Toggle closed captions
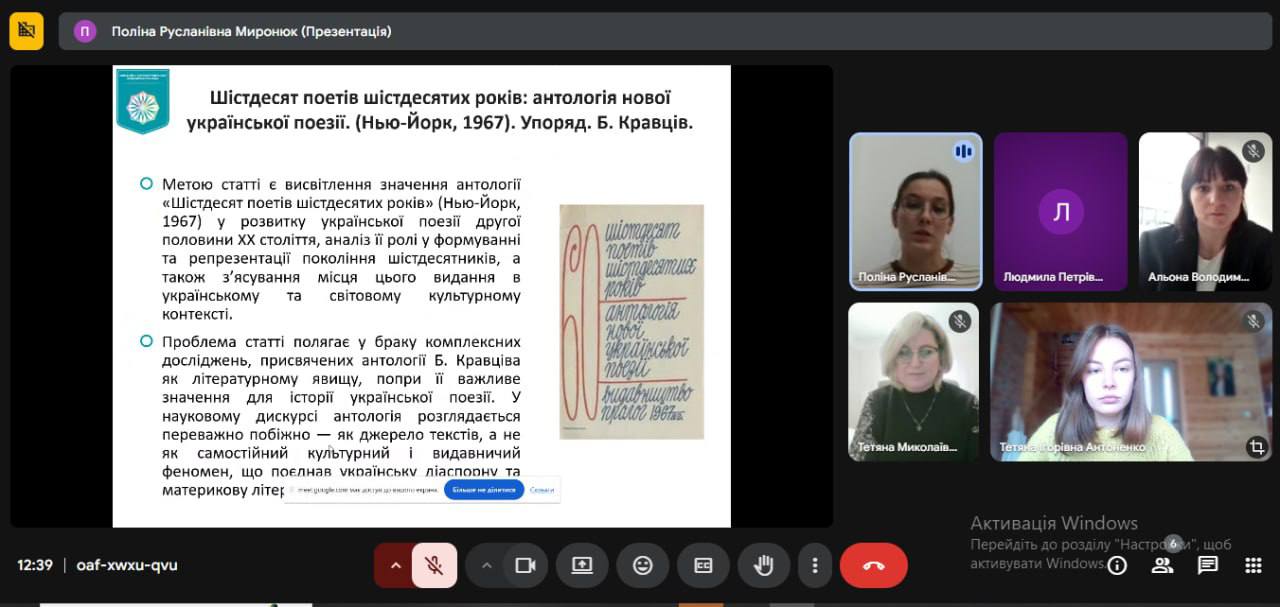1280x607 pixels. point(703,565)
